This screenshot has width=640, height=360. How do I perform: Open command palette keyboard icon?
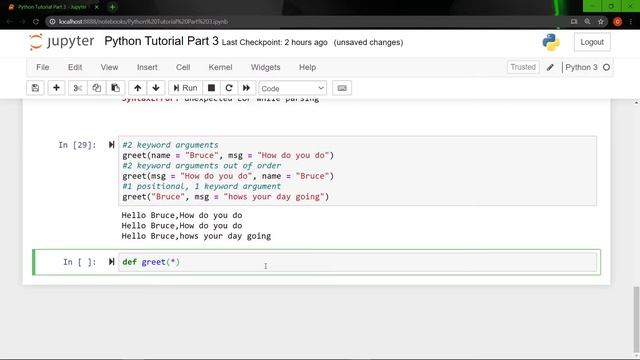coord(342,88)
